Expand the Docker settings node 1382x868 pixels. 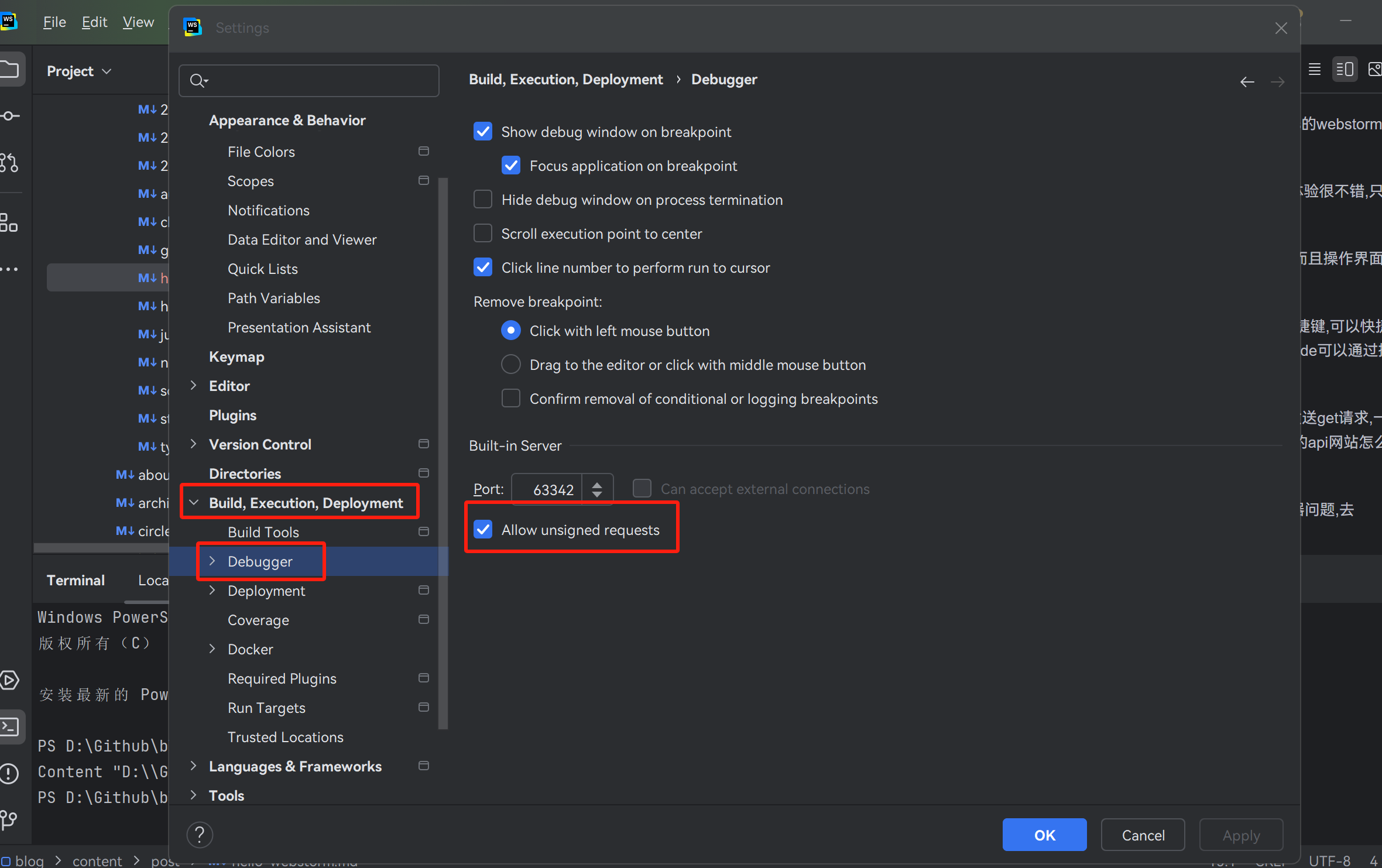[x=212, y=649]
